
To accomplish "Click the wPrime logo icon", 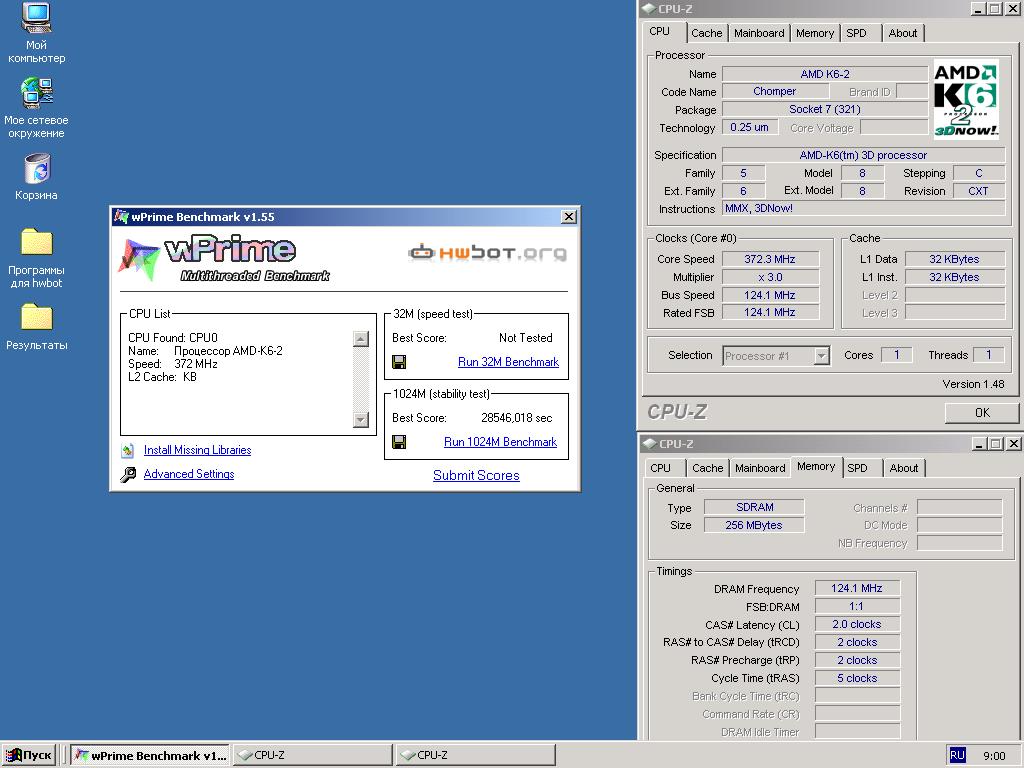I will [x=138, y=259].
